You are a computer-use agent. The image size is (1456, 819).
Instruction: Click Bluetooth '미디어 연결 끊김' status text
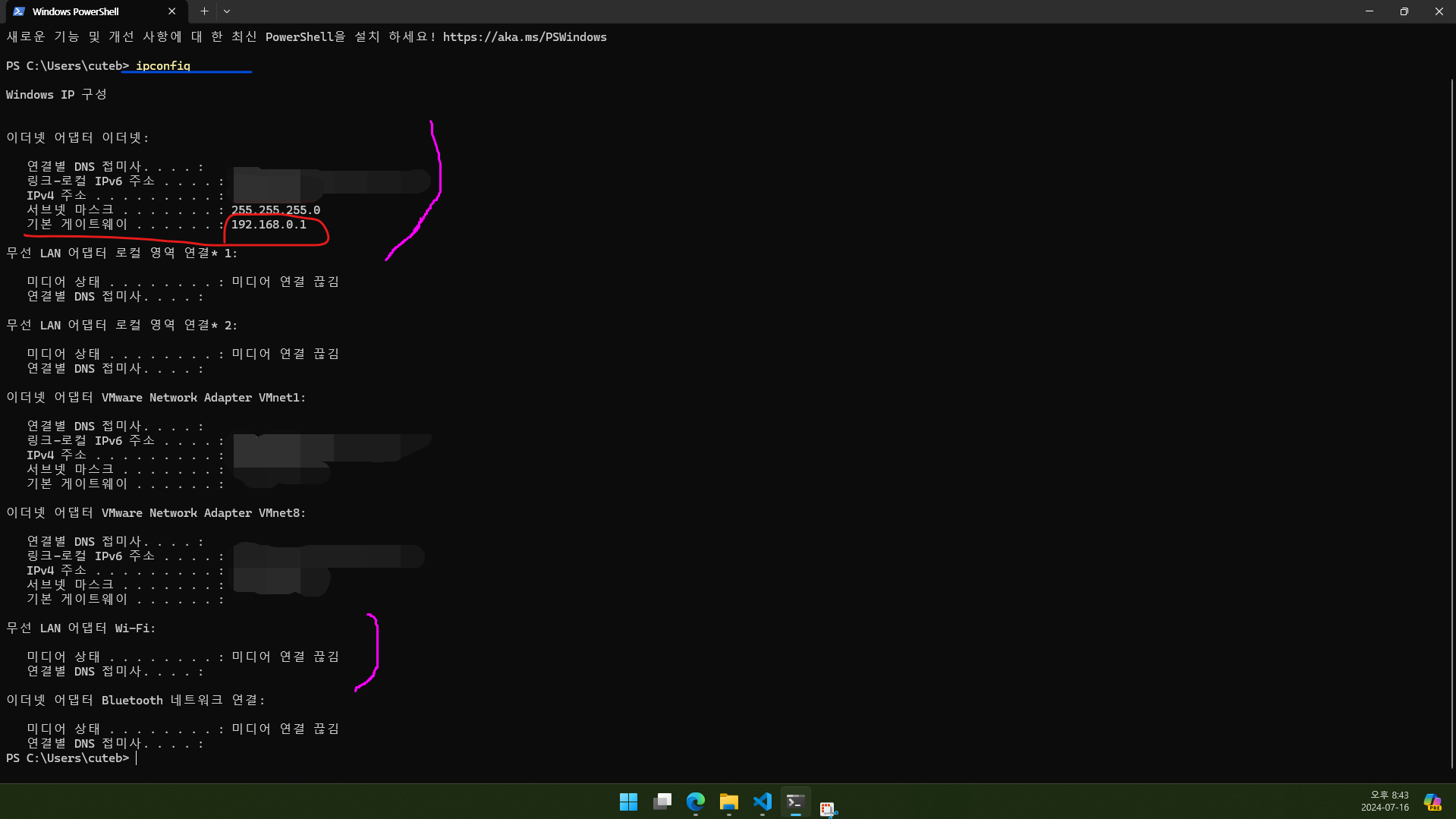coord(285,729)
